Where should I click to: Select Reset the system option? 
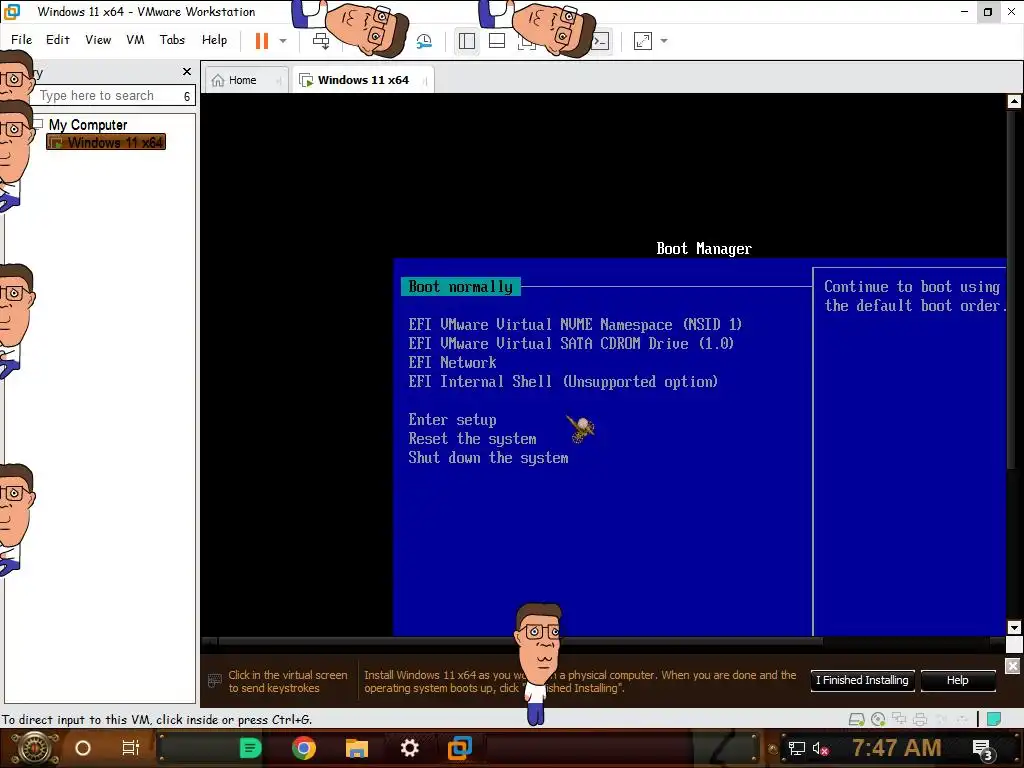(x=472, y=439)
